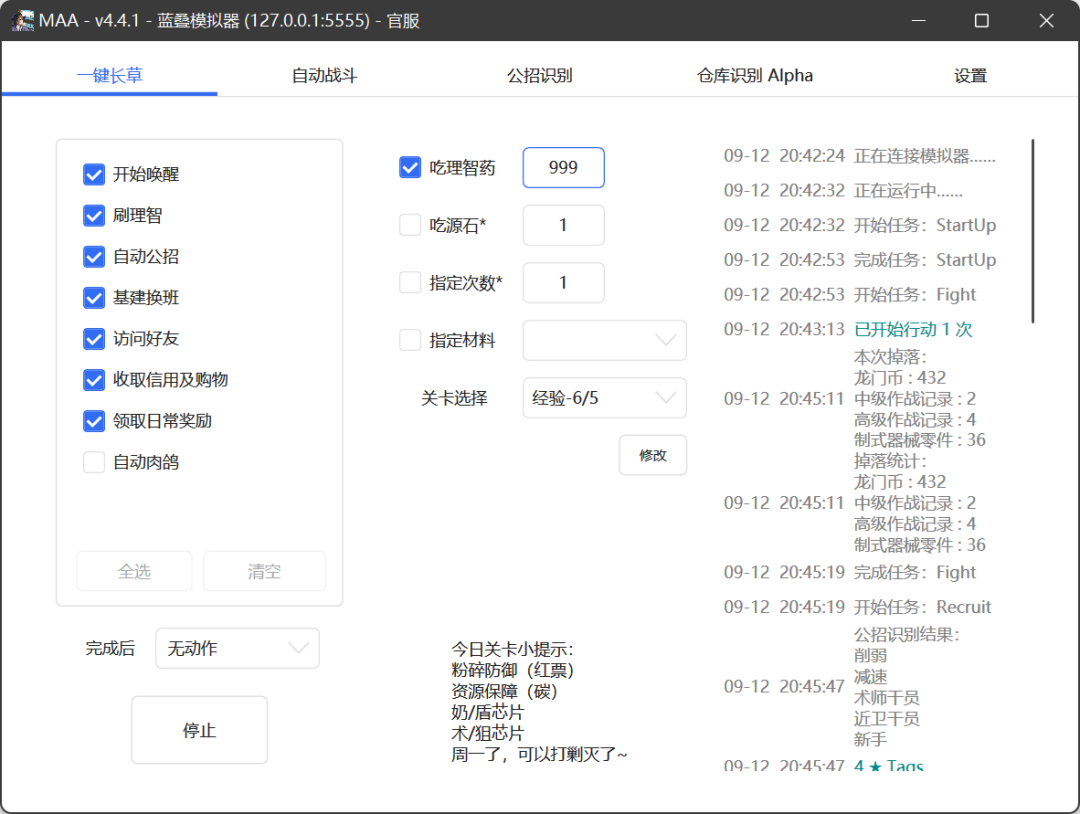The image size is (1080, 814).
Task: Open the 公招识别 tab
Action: tap(539, 75)
